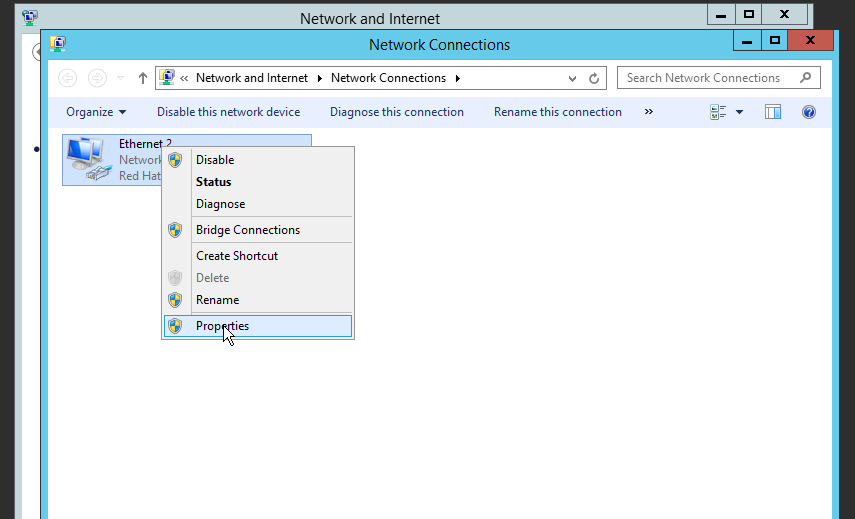
Task: Click the change view icon
Action: coord(718,112)
